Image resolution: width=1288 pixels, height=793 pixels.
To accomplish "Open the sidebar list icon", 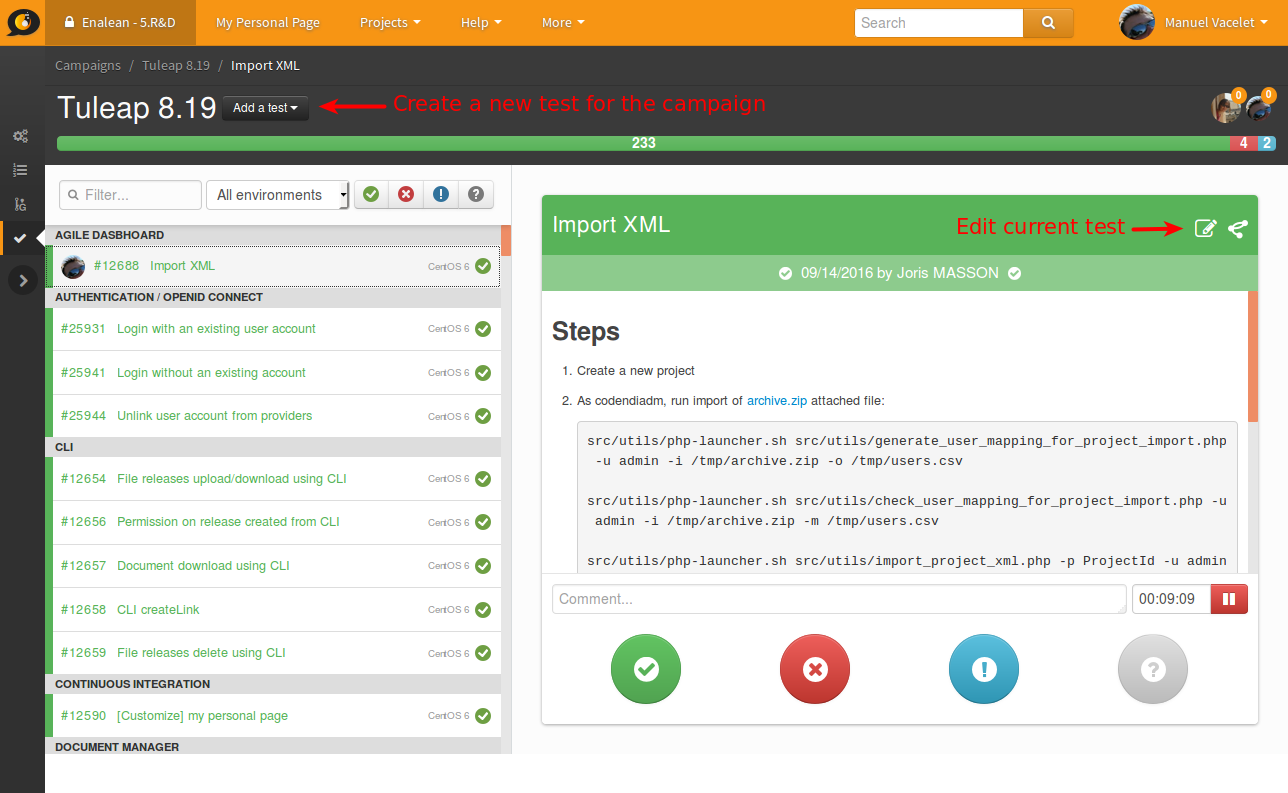I will pos(20,170).
